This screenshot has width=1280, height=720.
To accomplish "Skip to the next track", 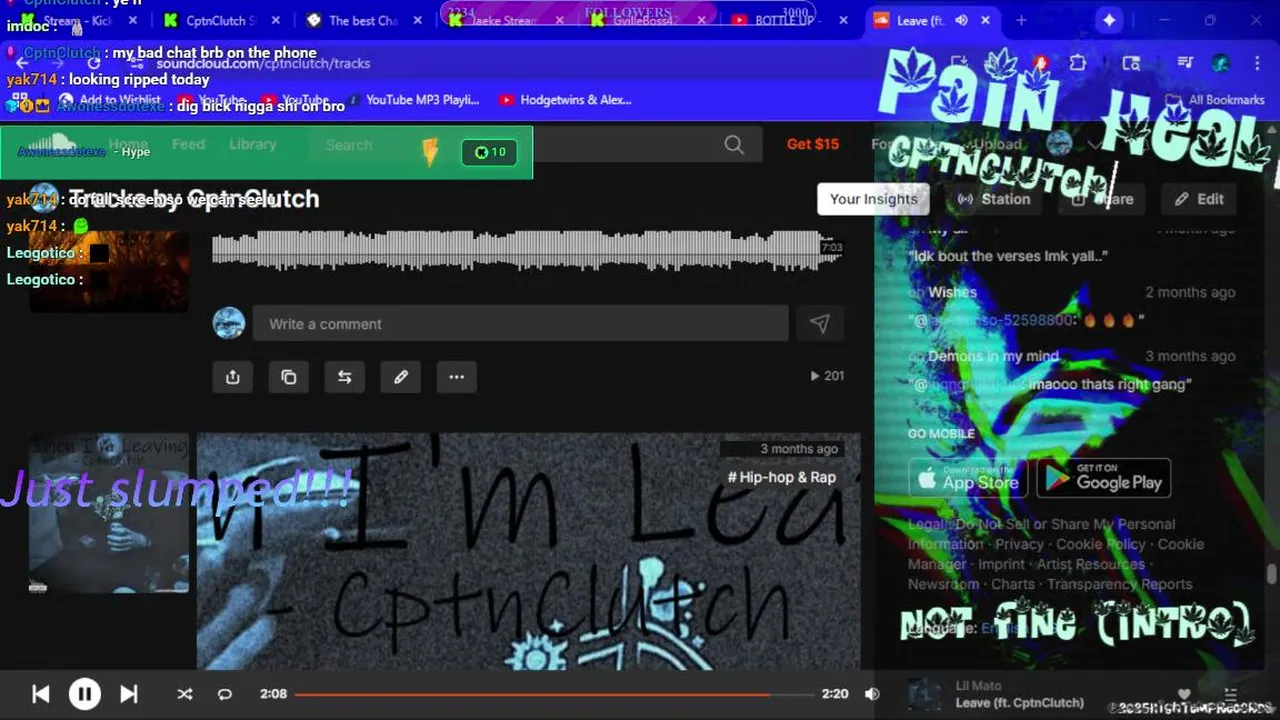I will (x=129, y=694).
